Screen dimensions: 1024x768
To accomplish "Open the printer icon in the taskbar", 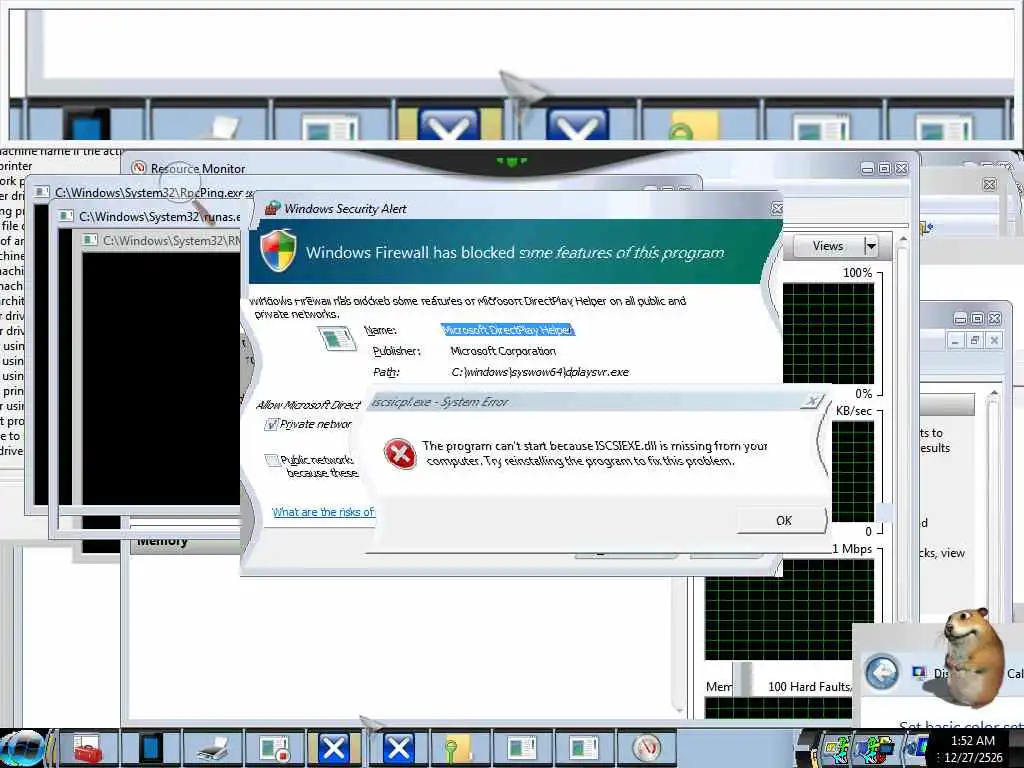I will click(x=213, y=749).
